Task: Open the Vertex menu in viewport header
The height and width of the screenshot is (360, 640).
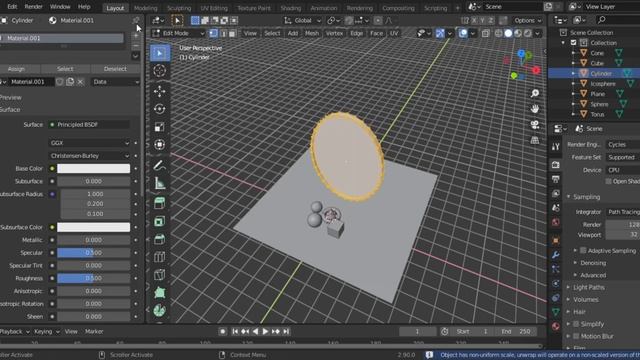Action: (334, 33)
